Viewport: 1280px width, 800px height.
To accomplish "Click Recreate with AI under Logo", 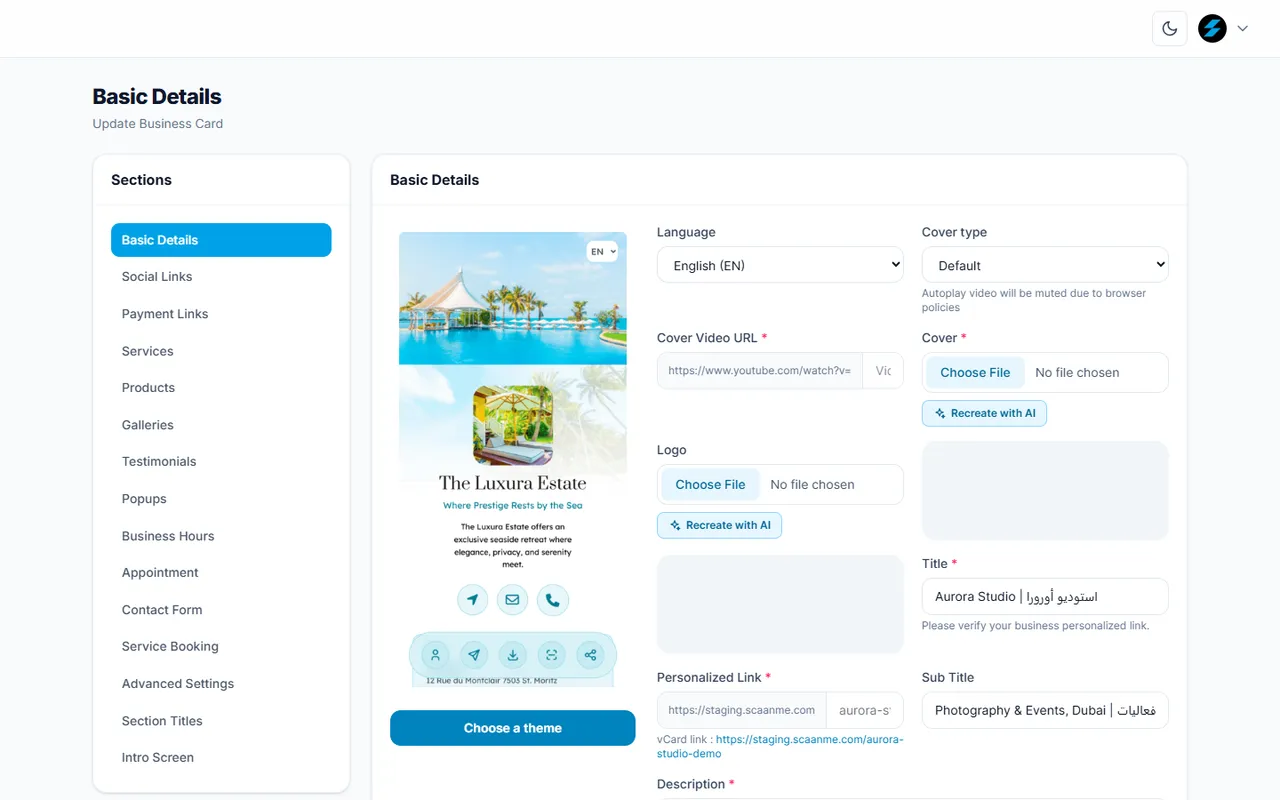I will click(719, 525).
